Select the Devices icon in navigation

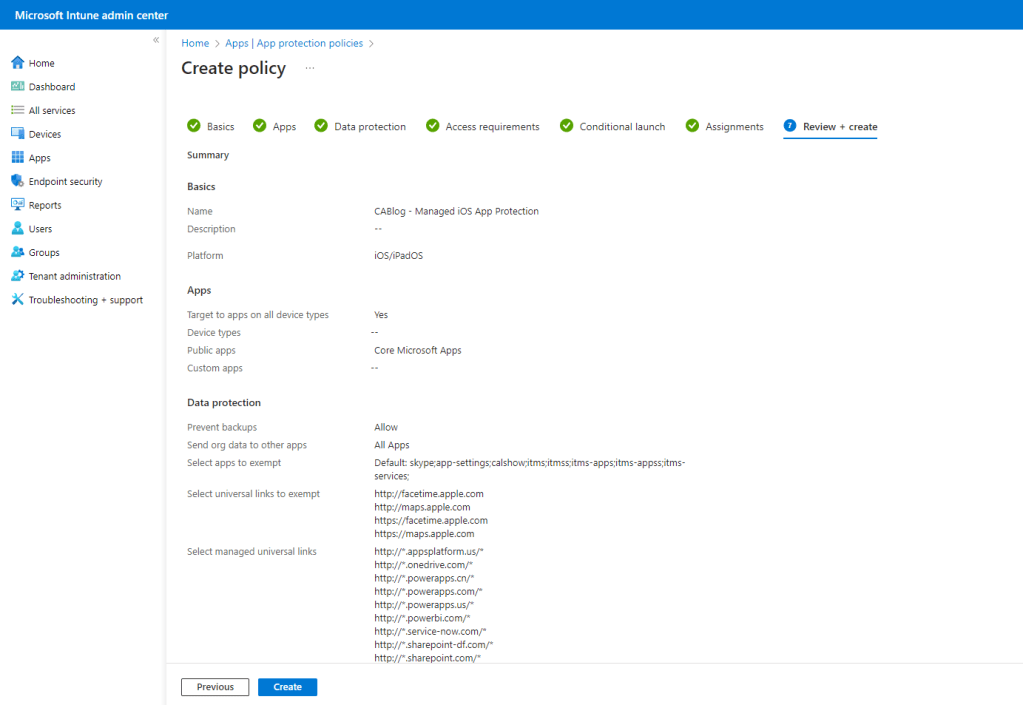17,134
